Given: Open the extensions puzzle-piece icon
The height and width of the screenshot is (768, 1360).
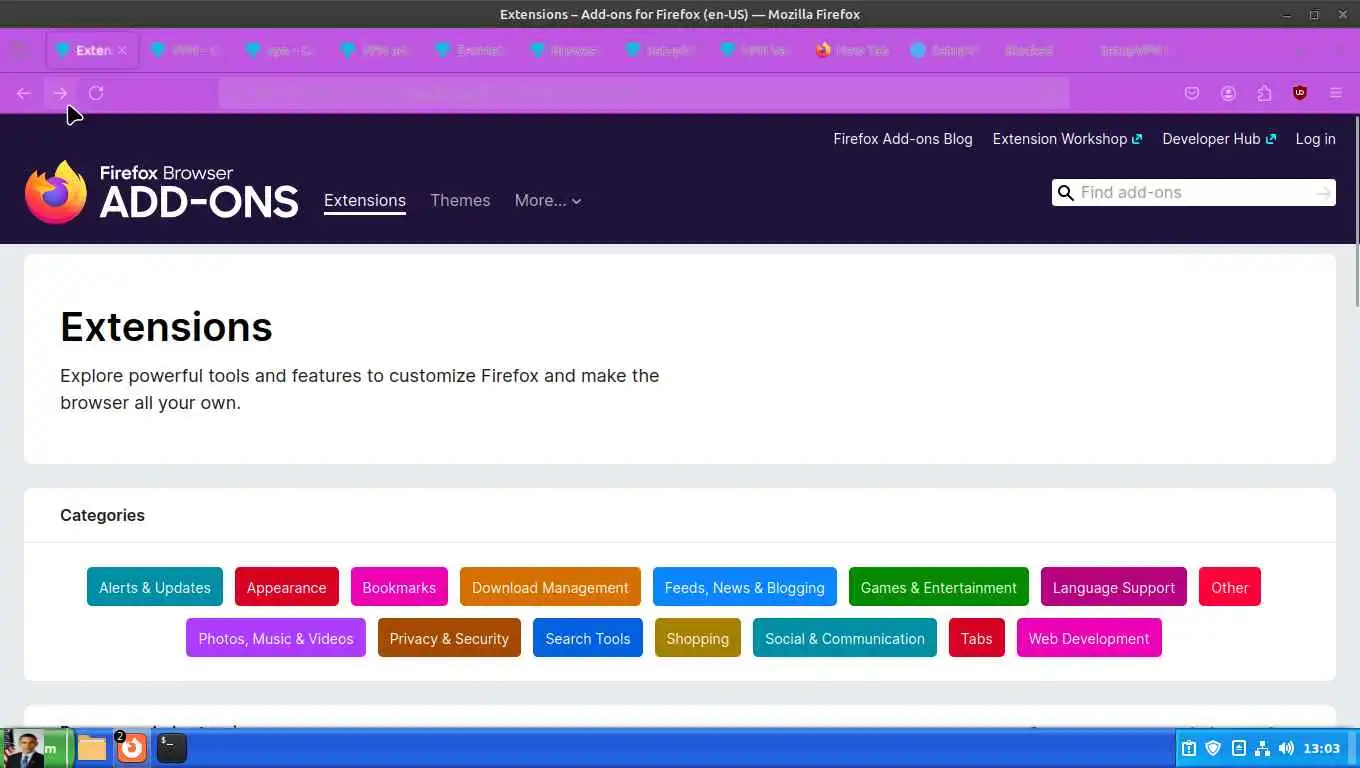Looking at the screenshot, I should tap(1264, 93).
